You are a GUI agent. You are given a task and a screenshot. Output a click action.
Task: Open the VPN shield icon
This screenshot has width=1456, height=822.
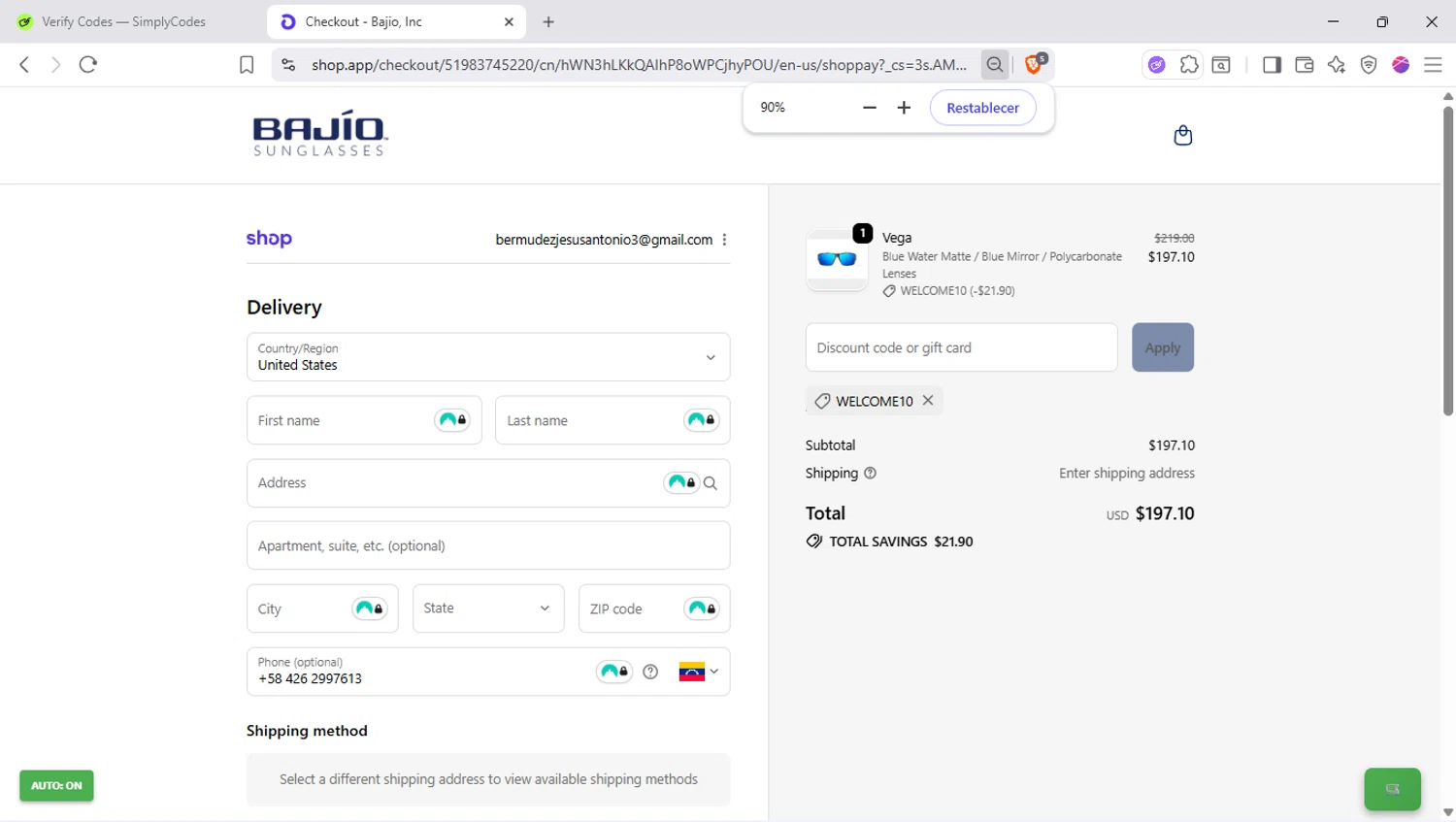(1369, 65)
